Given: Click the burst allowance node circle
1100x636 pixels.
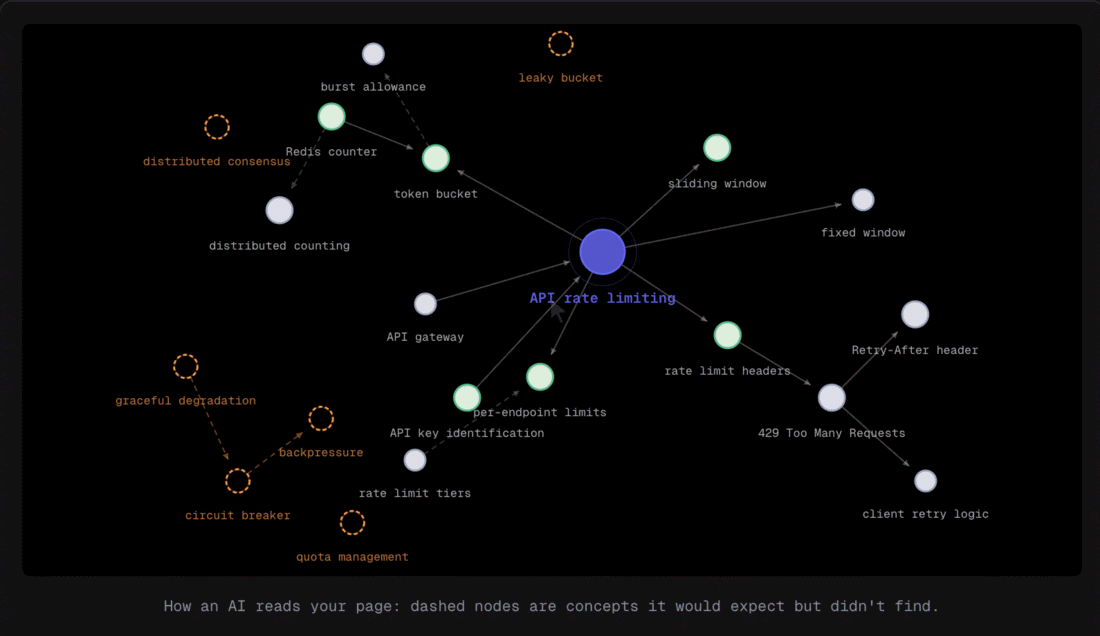Looking at the screenshot, I should tap(373, 54).
